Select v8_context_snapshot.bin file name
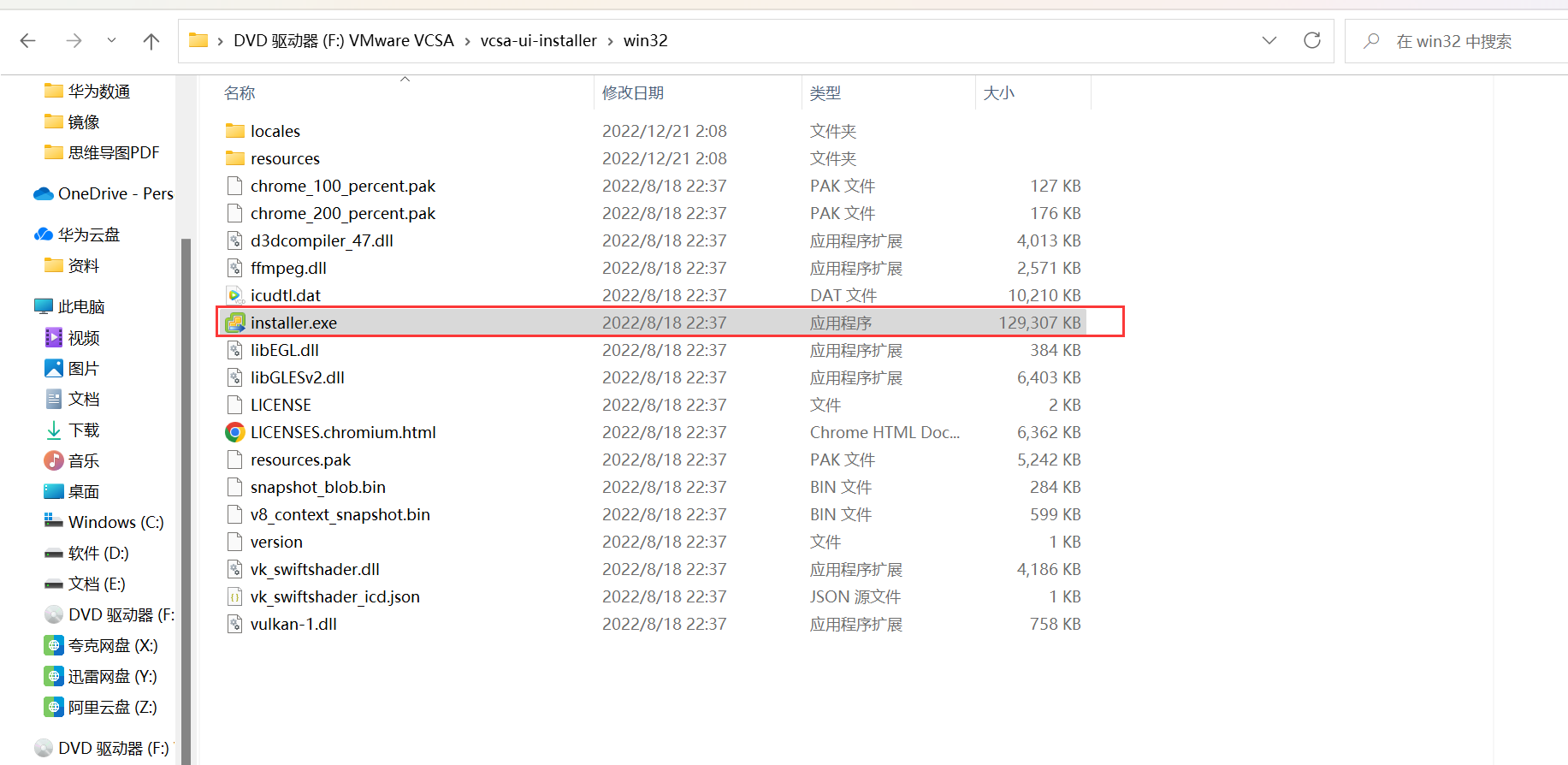The width and height of the screenshot is (1568, 765). tap(340, 514)
